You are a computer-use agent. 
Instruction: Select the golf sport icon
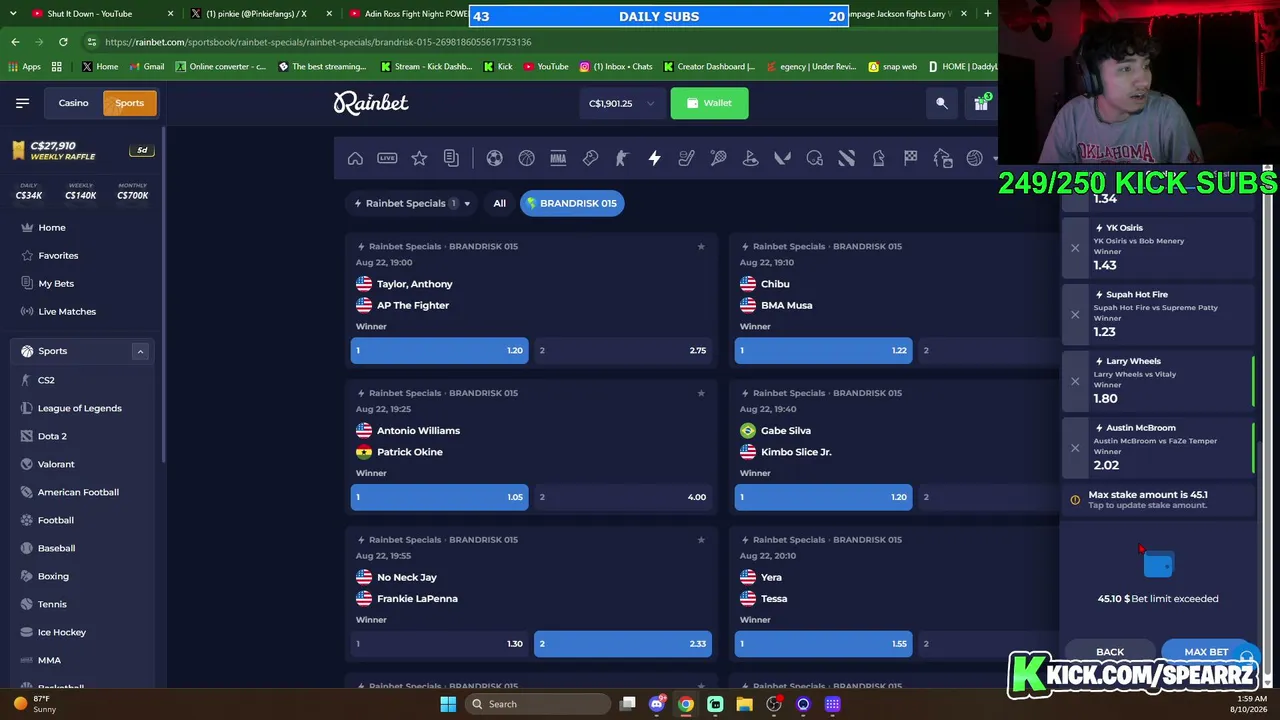click(x=750, y=158)
